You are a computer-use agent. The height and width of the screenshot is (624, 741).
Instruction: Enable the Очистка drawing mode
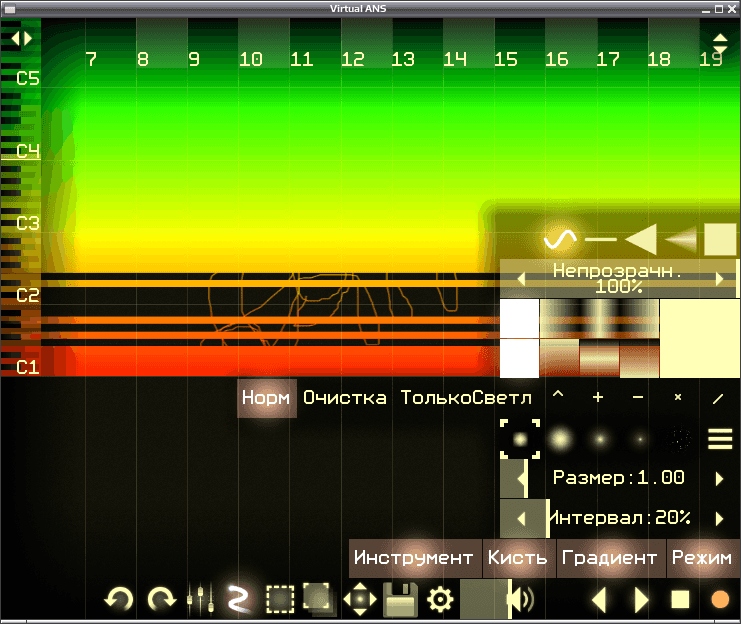(345, 398)
